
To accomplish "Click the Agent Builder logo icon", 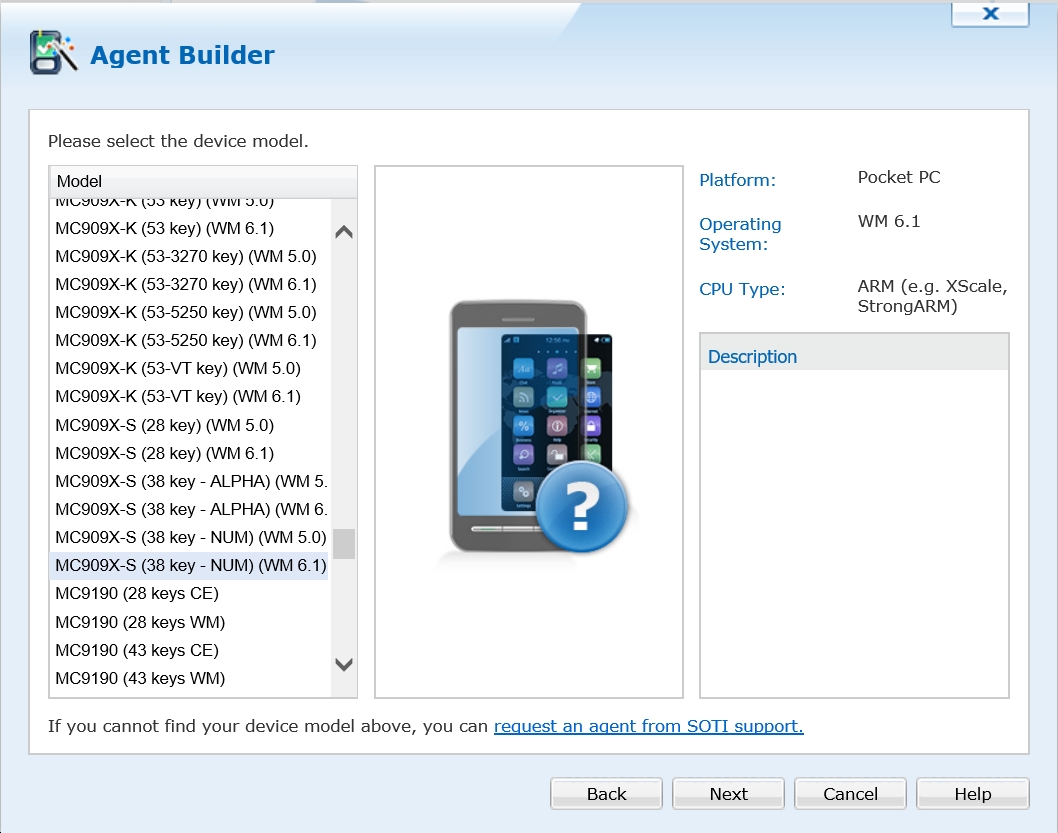I will (53, 53).
